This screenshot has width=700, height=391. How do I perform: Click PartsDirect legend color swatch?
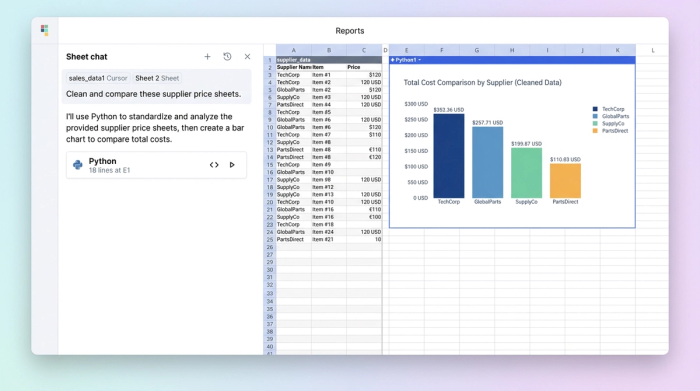(x=595, y=131)
